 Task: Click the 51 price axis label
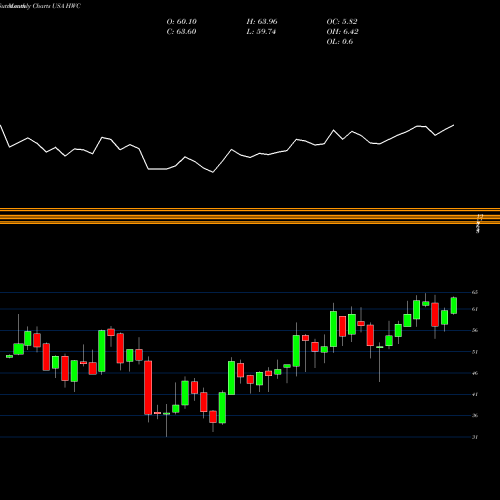click(475, 352)
